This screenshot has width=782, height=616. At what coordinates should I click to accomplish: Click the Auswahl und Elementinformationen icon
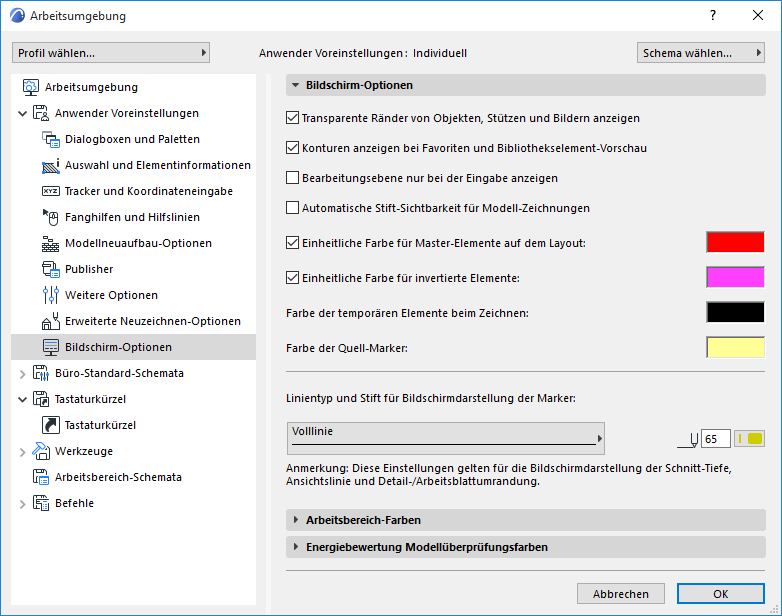click(50, 165)
